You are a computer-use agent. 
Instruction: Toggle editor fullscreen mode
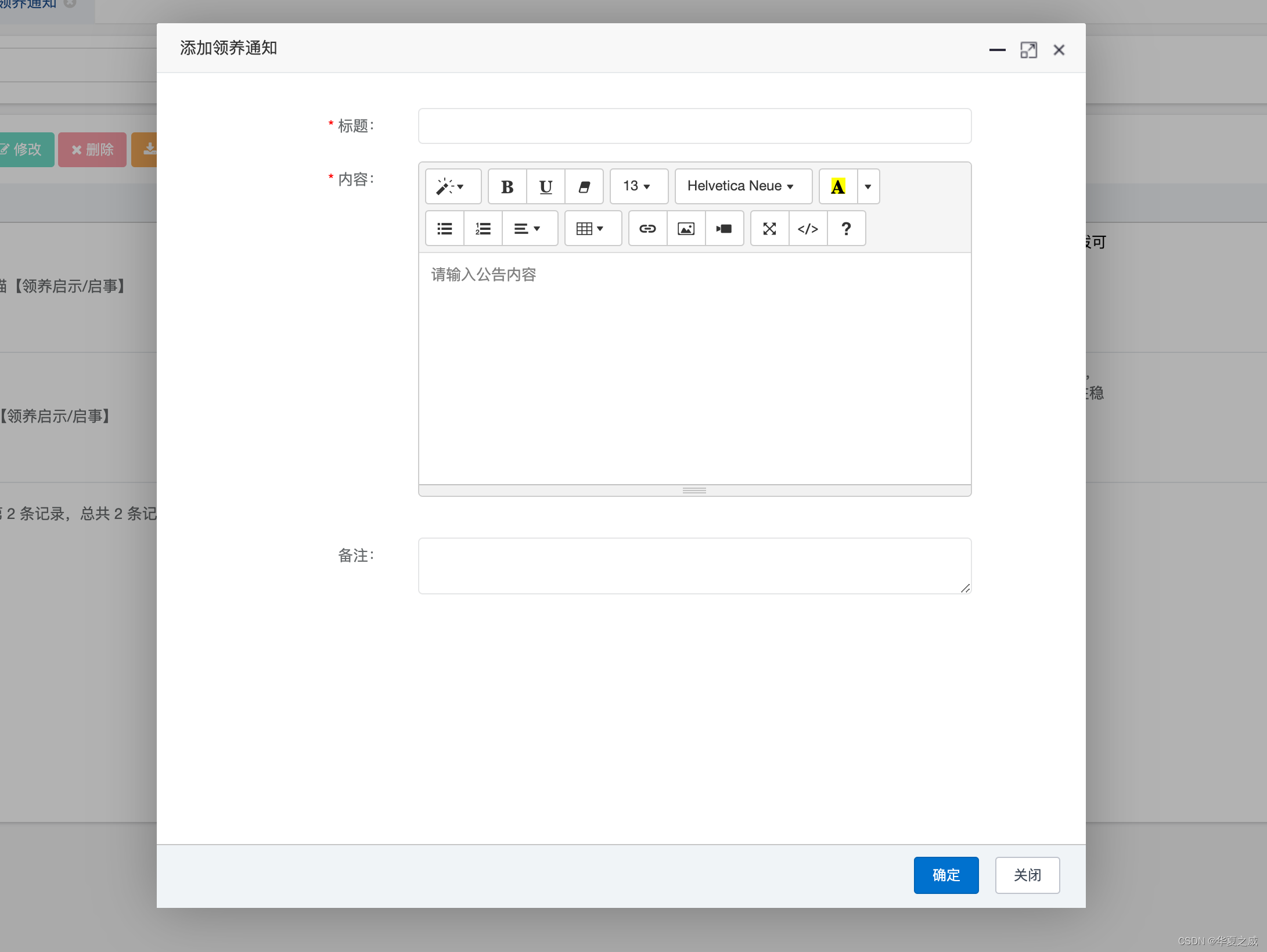pos(769,229)
